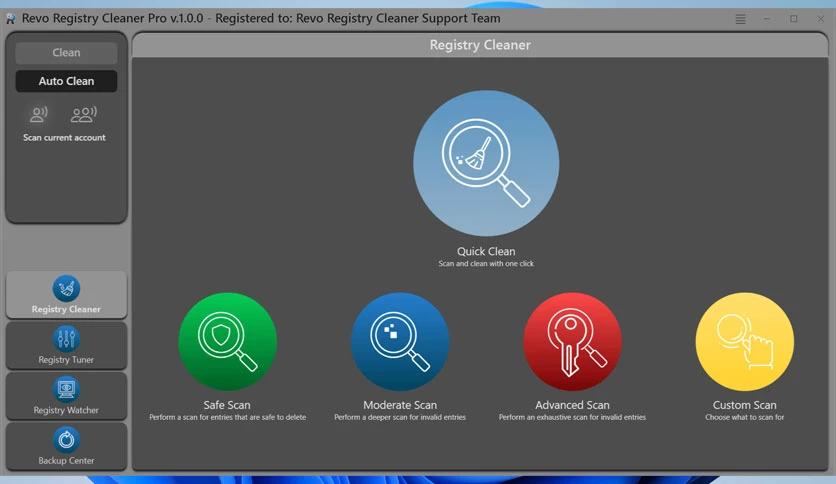Click 'Perform a scan for entries that are safe to delete'

pos(228,417)
